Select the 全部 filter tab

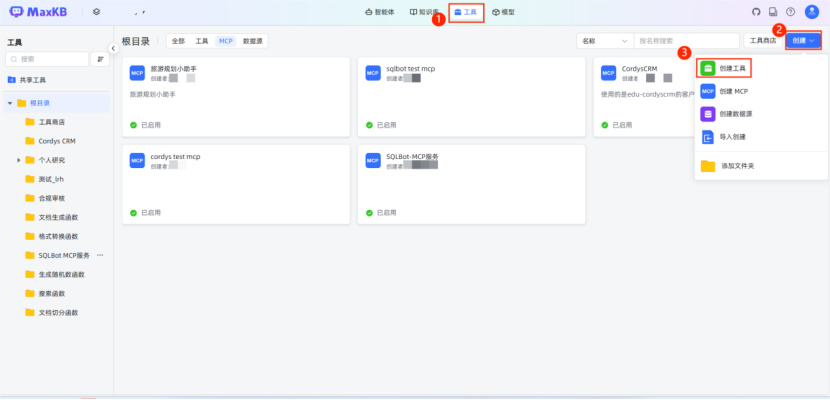[178, 41]
